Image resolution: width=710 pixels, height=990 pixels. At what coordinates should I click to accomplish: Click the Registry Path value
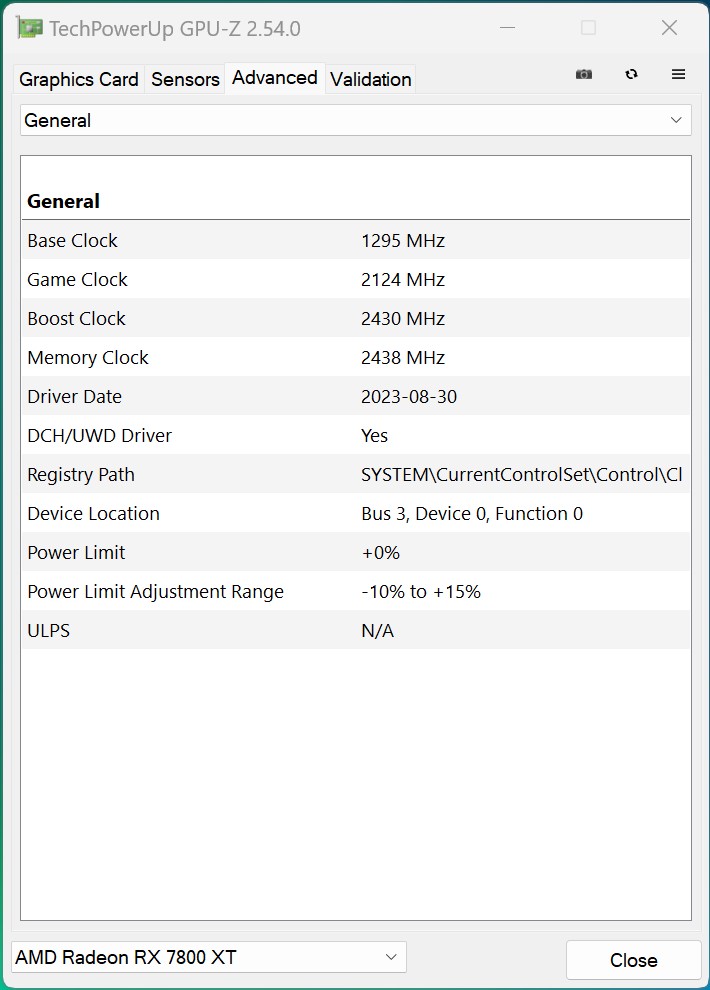(521, 475)
